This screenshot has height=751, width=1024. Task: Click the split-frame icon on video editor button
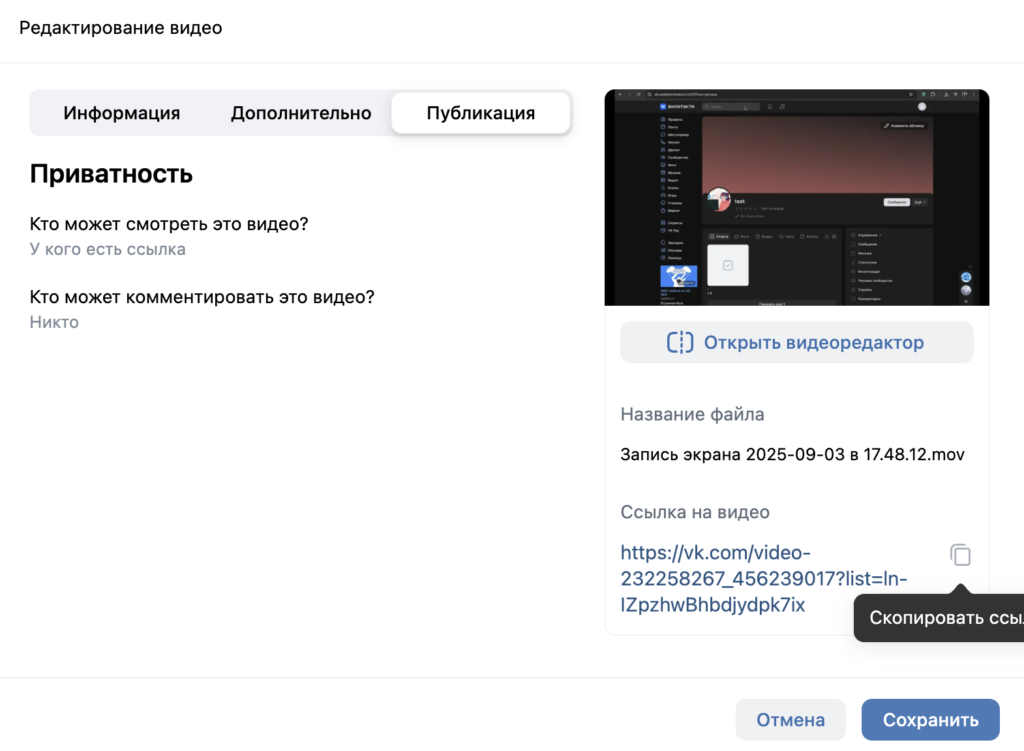680,343
